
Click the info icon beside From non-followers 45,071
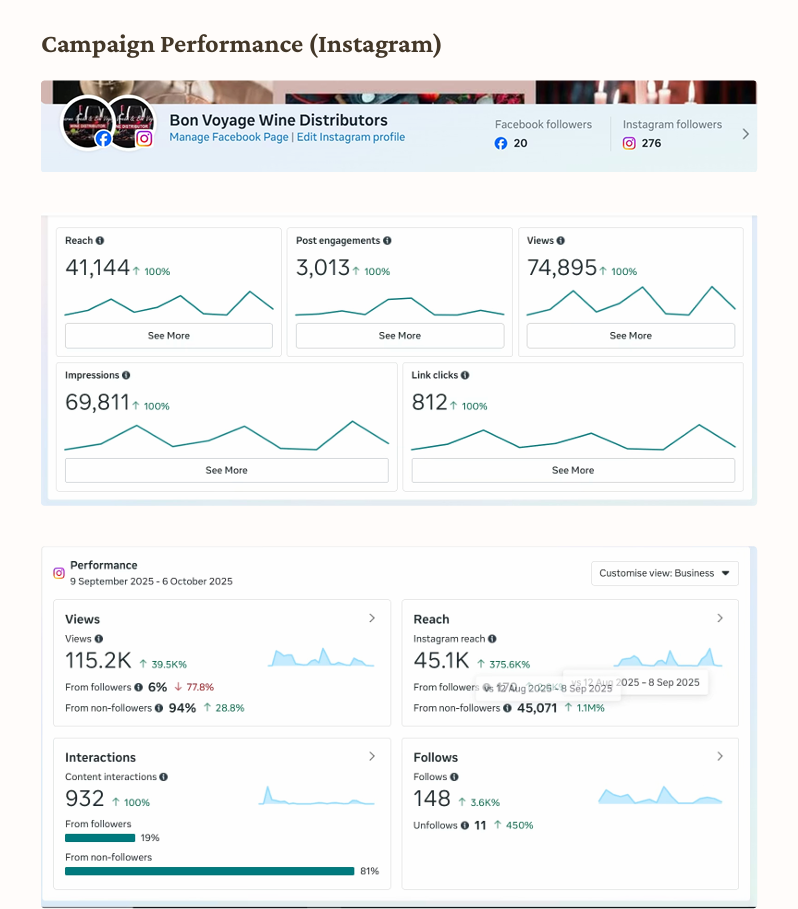point(507,708)
